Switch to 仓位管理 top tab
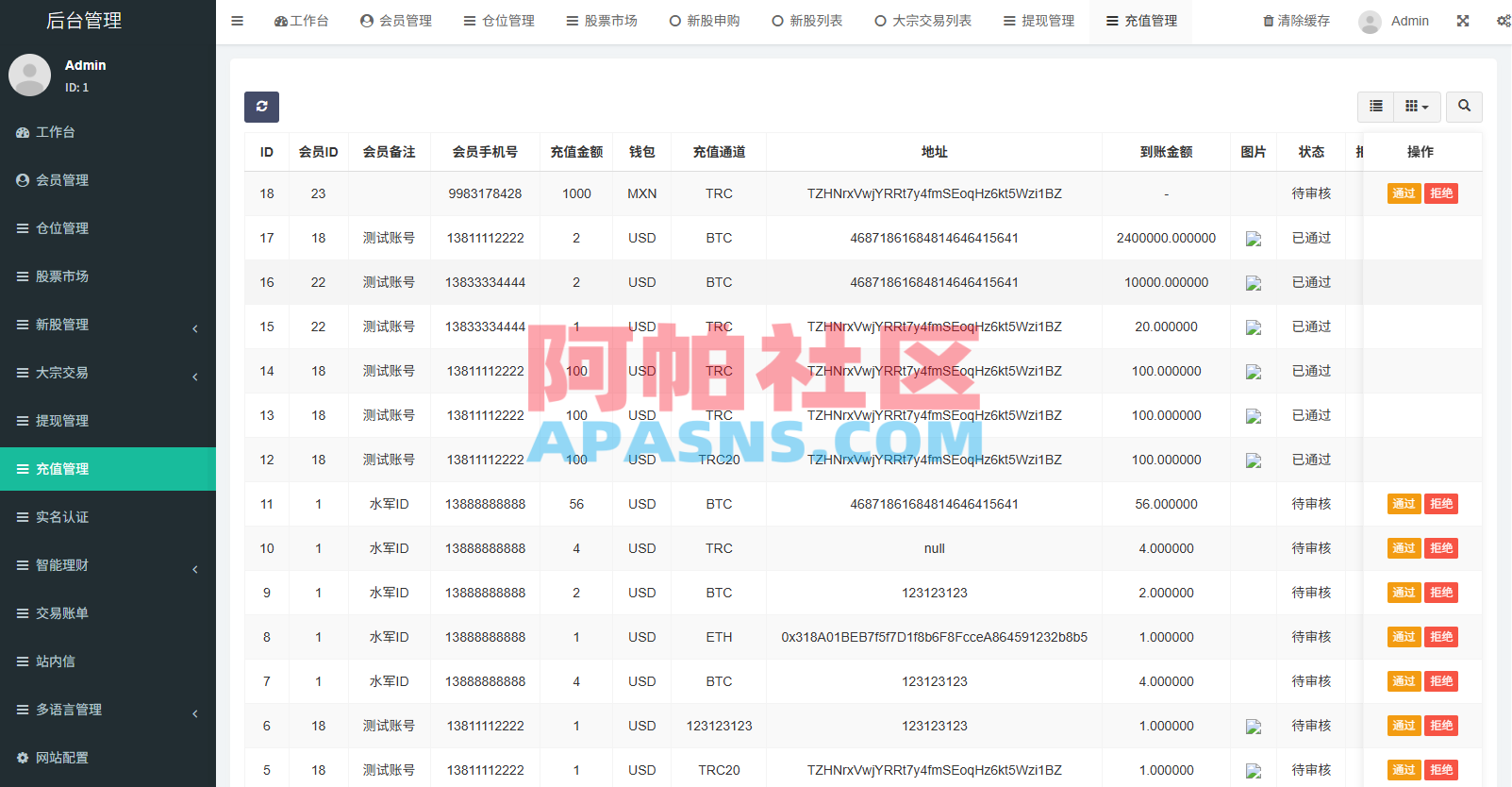The image size is (1512, 787). (499, 21)
